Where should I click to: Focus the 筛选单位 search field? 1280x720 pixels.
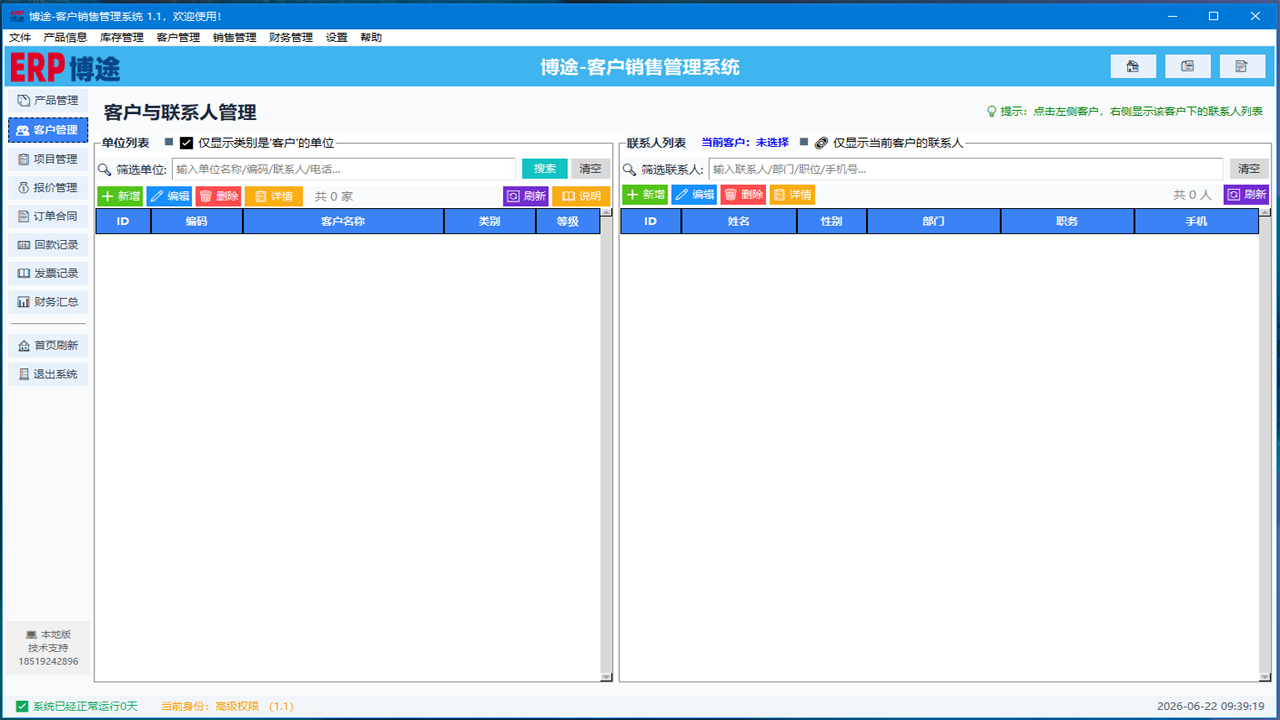(x=344, y=169)
